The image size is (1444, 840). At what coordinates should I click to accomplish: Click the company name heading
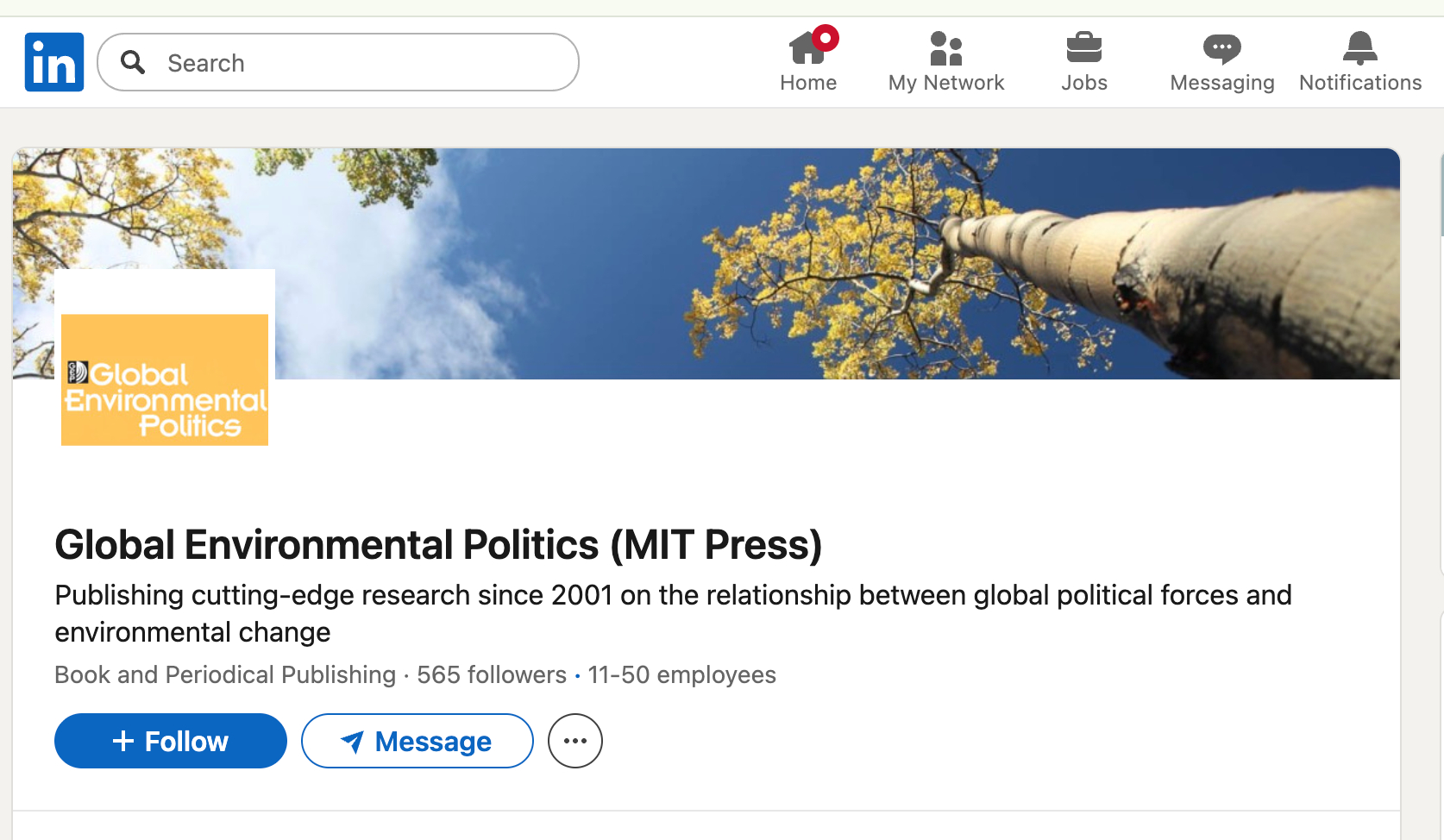point(438,545)
